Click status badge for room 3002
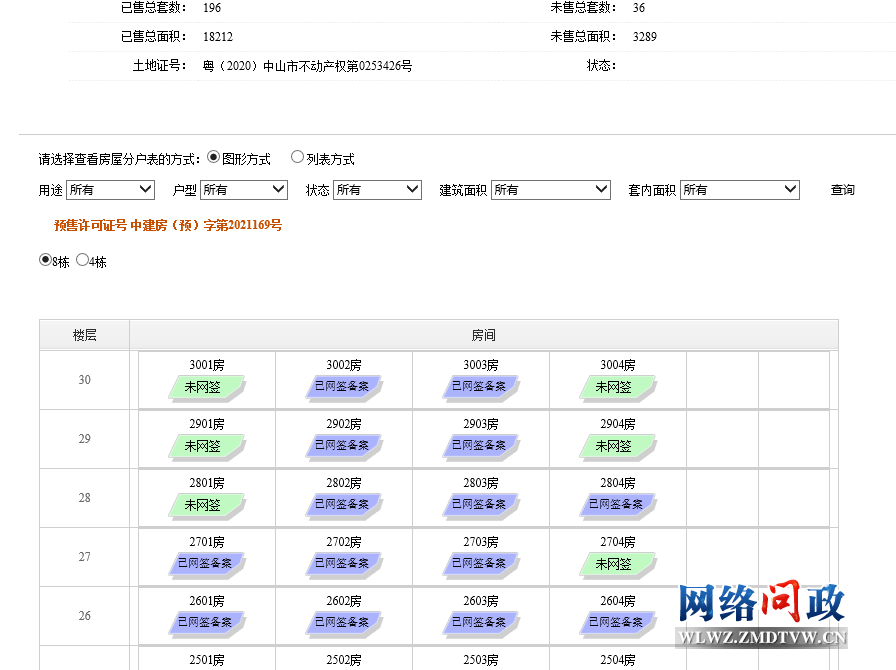The width and height of the screenshot is (896, 670). click(341, 386)
